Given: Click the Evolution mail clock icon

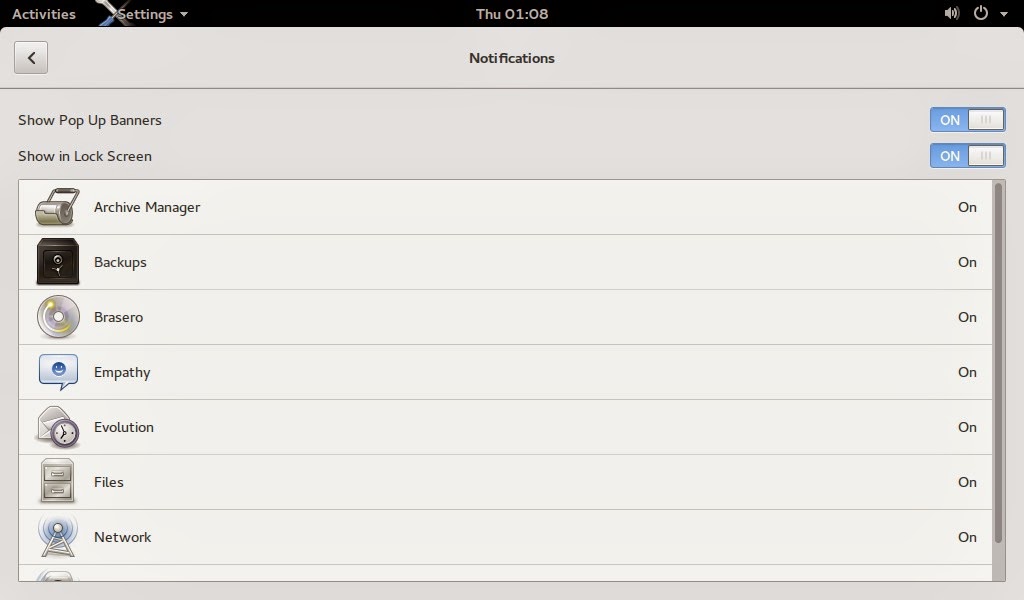Looking at the screenshot, I should coord(57,427).
